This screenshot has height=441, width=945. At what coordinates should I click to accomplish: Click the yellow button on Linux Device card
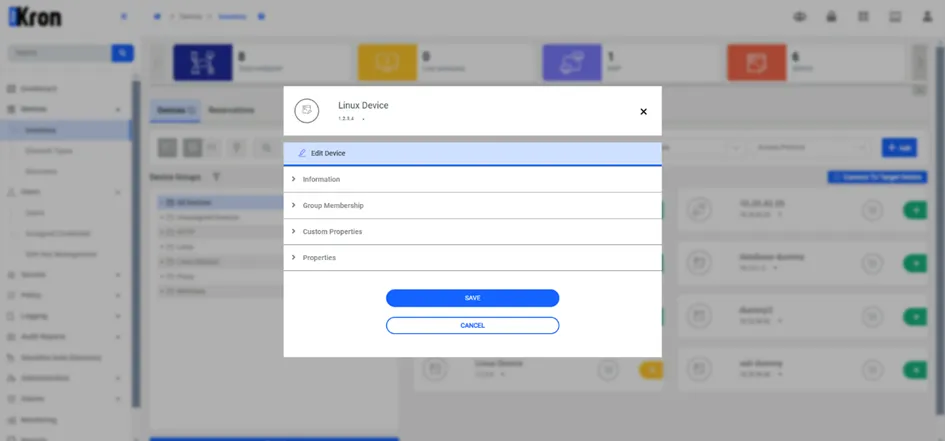coord(651,370)
